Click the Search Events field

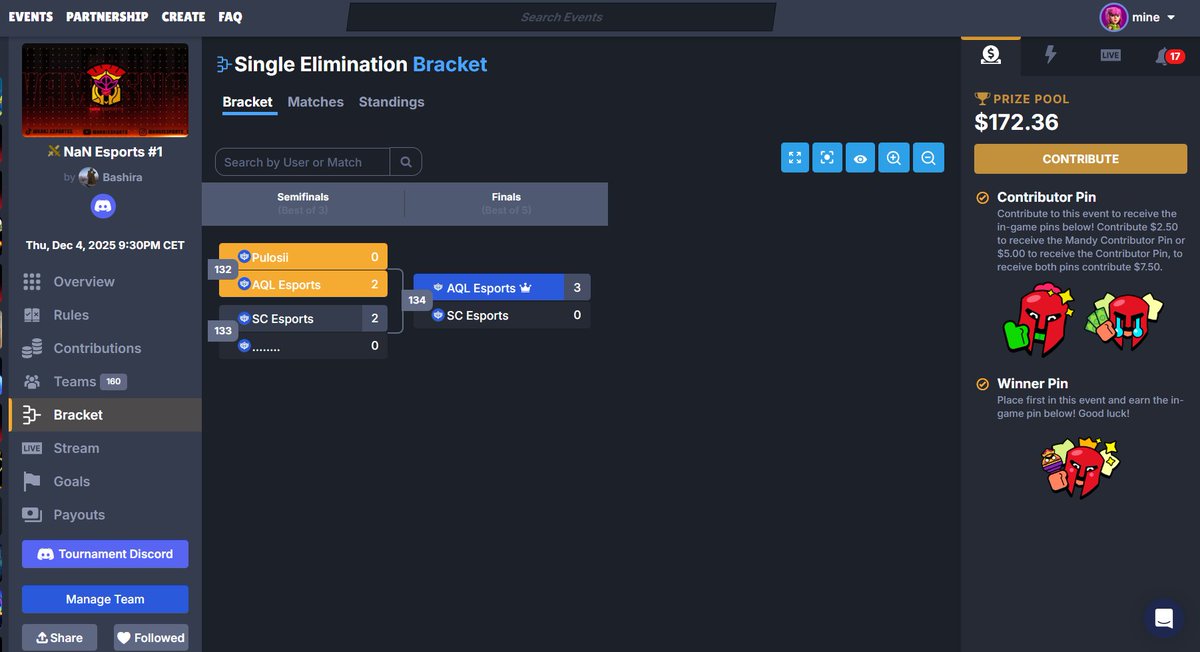click(x=560, y=16)
